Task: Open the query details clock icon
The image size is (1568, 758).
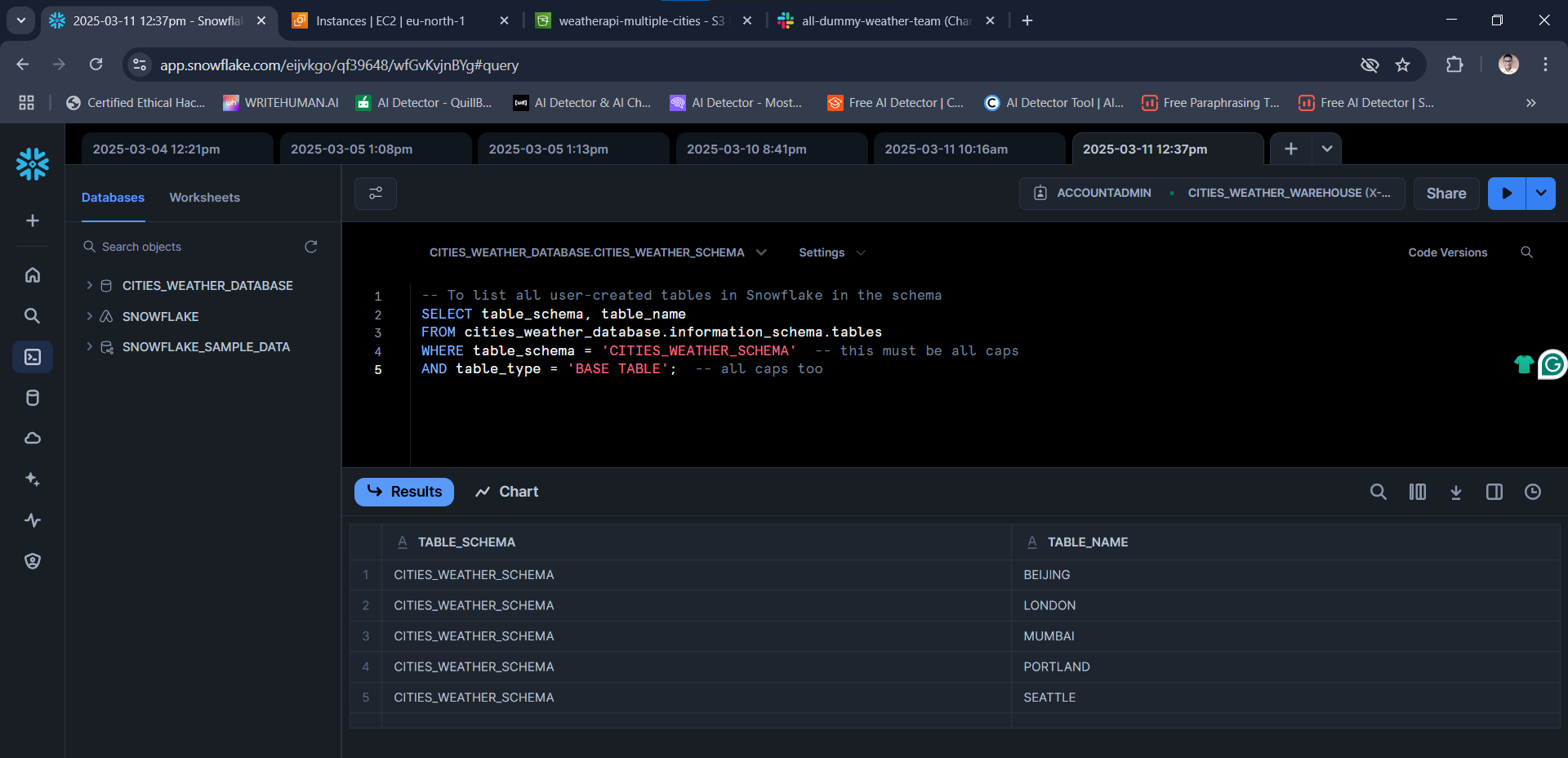Action: point(1533,492)
